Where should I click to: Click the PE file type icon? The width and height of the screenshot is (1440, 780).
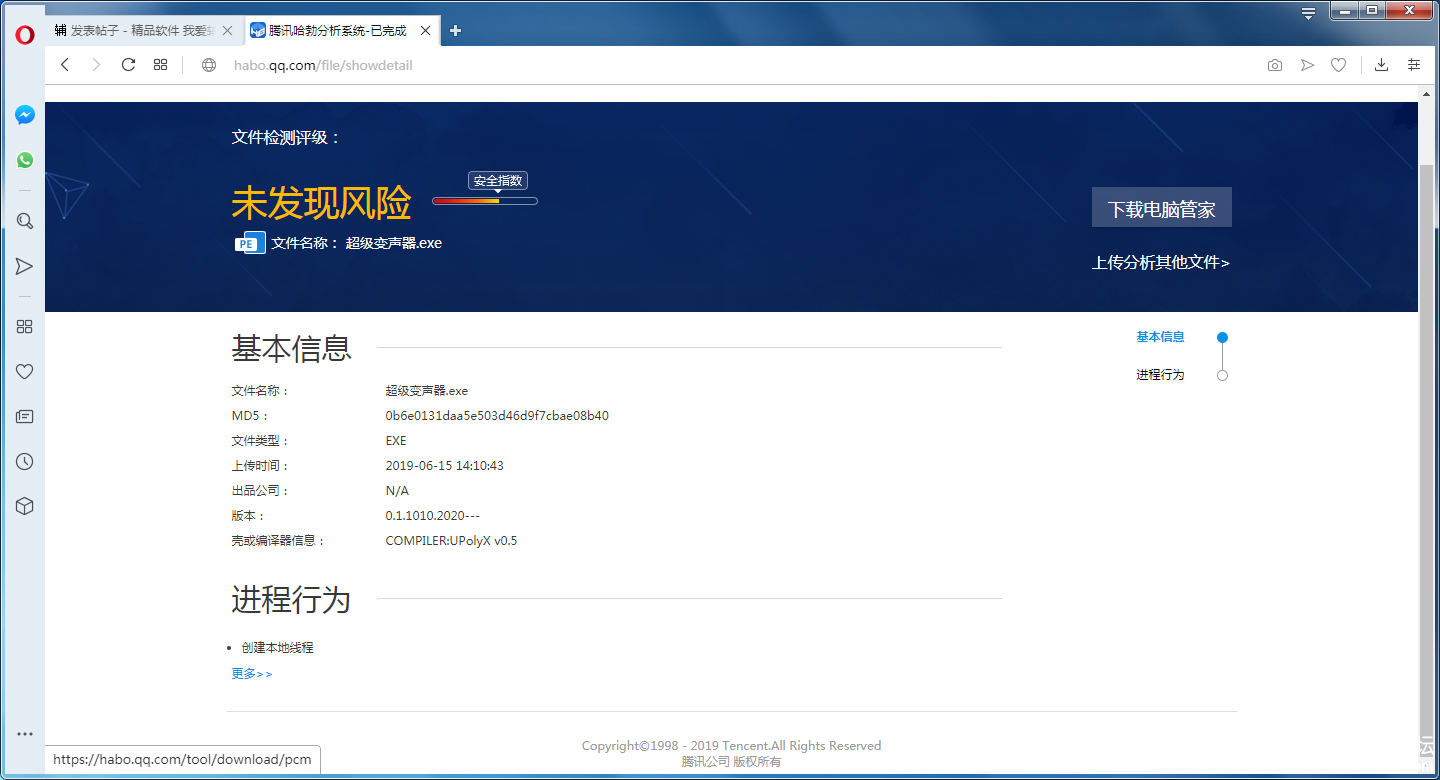tap(250, 243)
